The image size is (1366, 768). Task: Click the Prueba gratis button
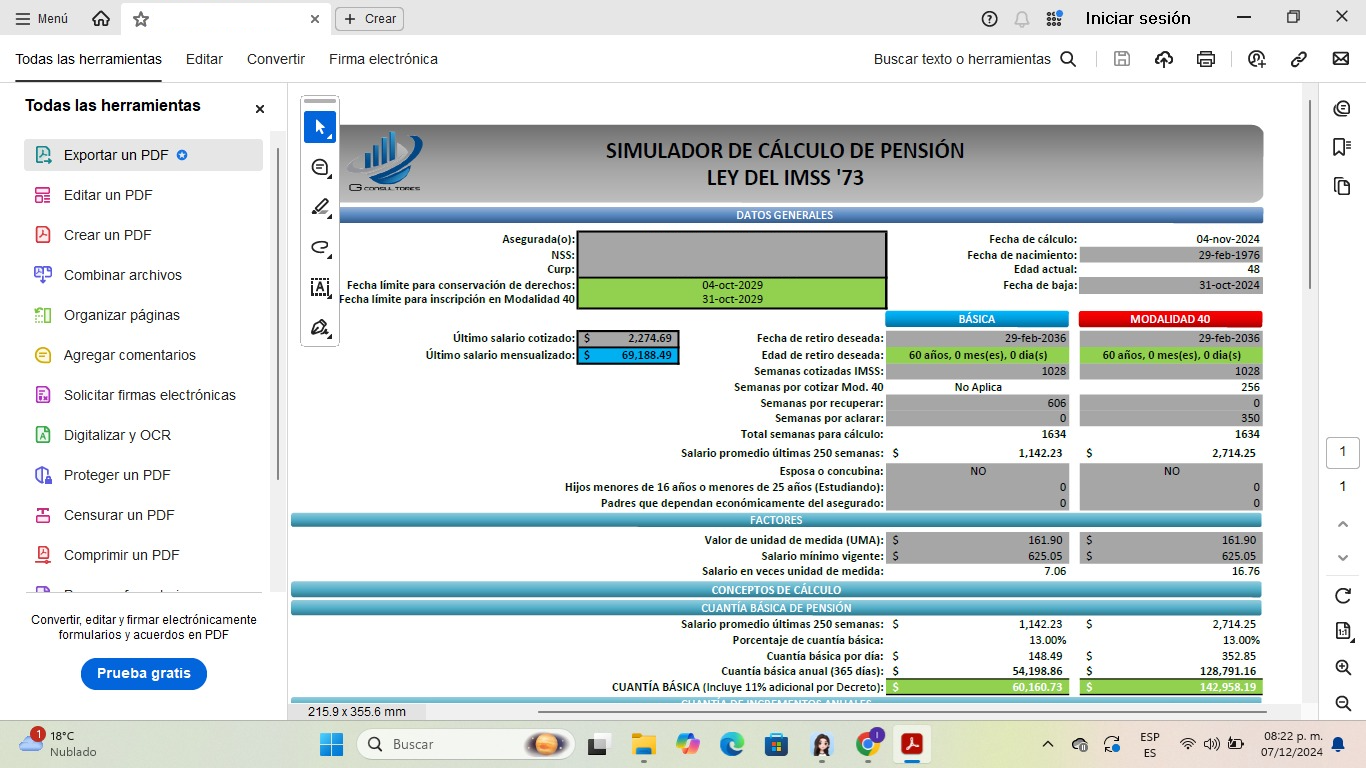coord(143,673)
